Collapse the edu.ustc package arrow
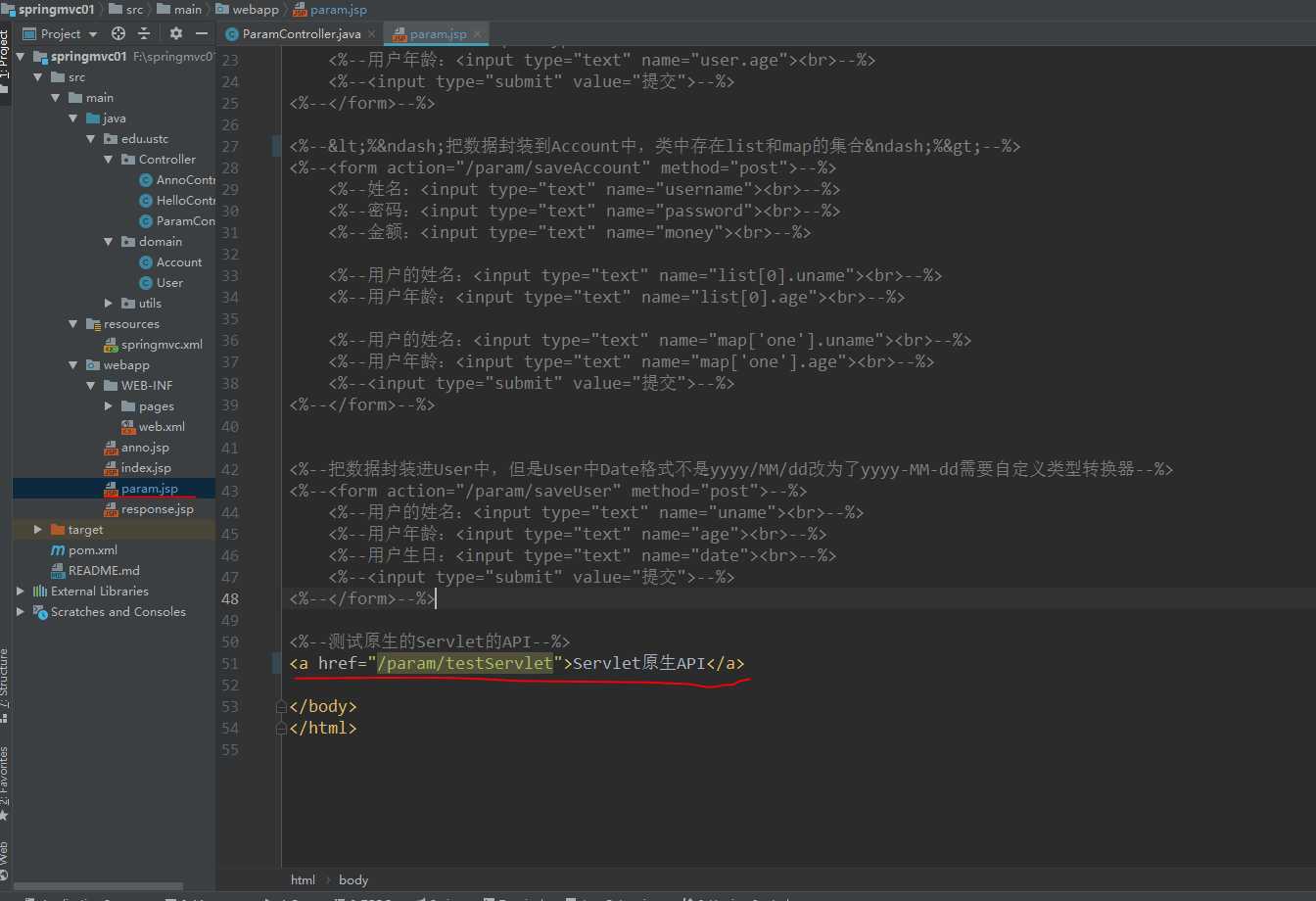The width and height of the screenshot is (1316, 901). 91,138
